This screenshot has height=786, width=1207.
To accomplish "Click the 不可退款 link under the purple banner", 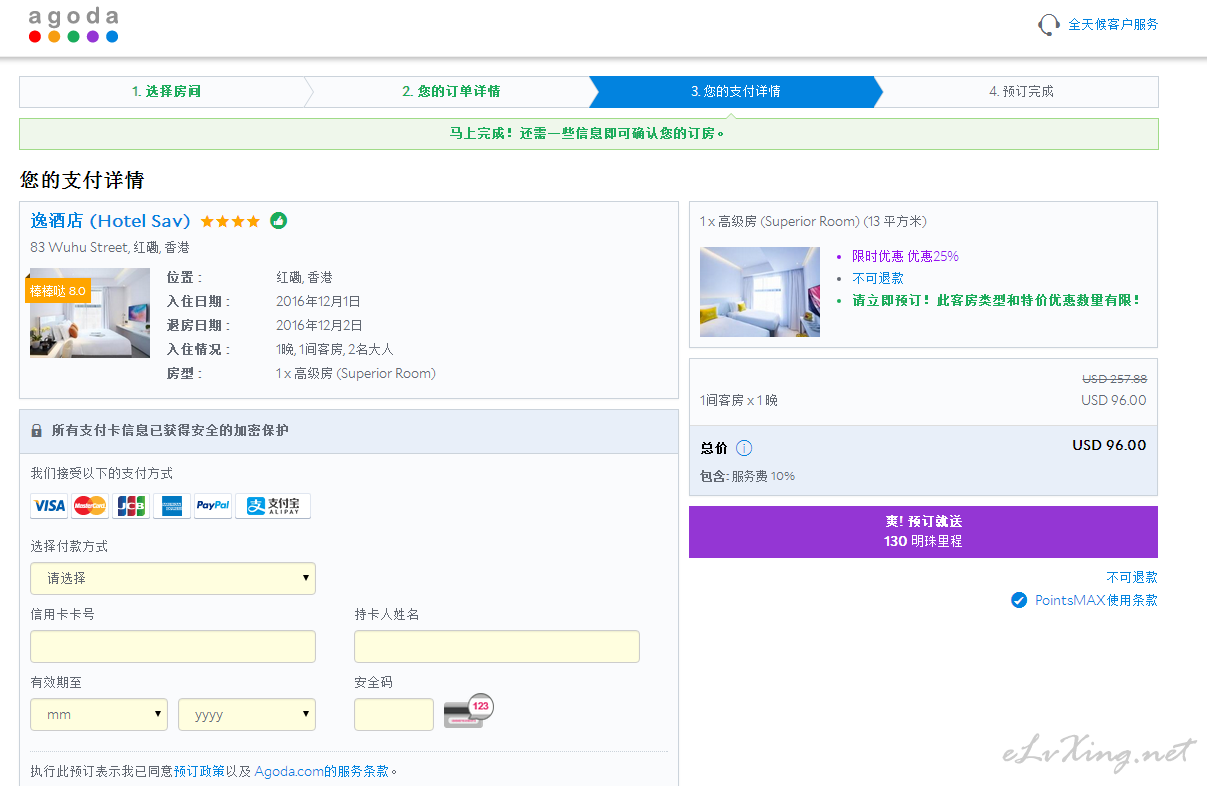I will [1132, 577].
